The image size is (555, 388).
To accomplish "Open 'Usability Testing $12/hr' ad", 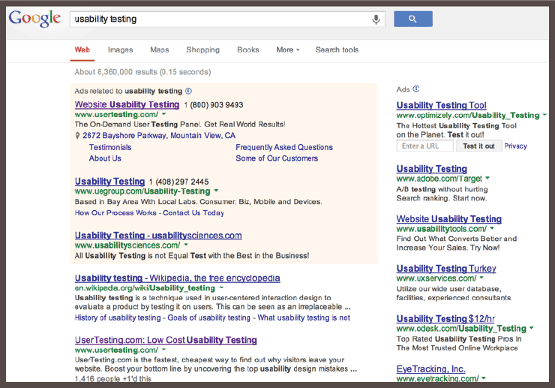I will point(446,319).
